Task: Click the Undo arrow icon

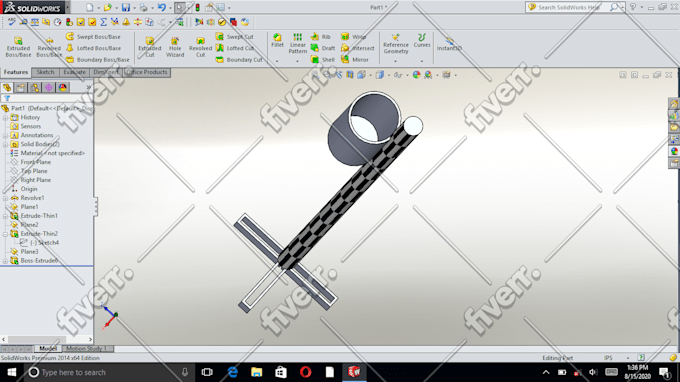Action: coord(162,7)
